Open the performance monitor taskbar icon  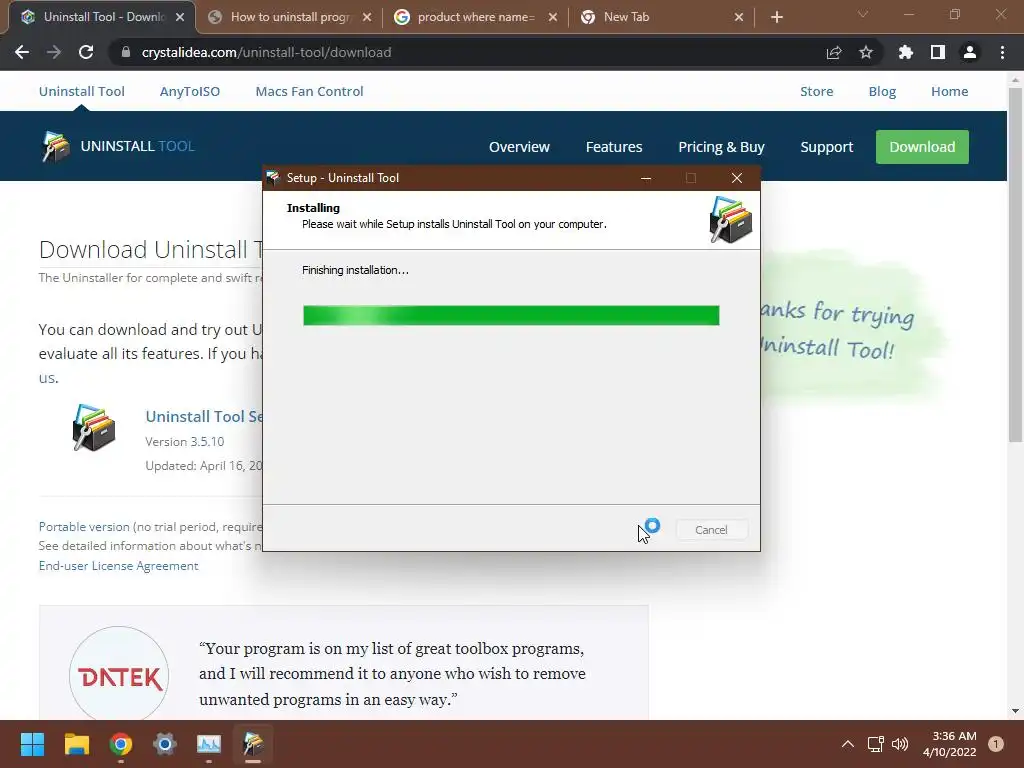point(209,744)
